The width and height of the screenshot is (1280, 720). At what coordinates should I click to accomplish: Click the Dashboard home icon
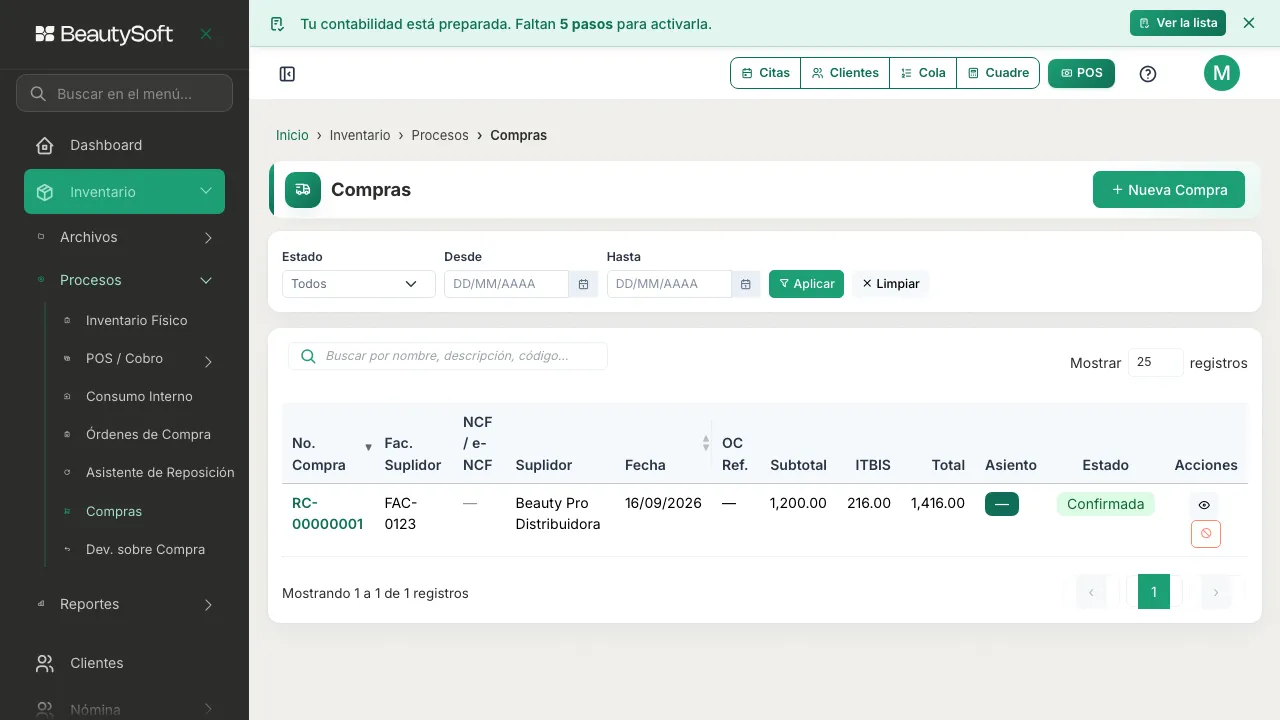45,146
